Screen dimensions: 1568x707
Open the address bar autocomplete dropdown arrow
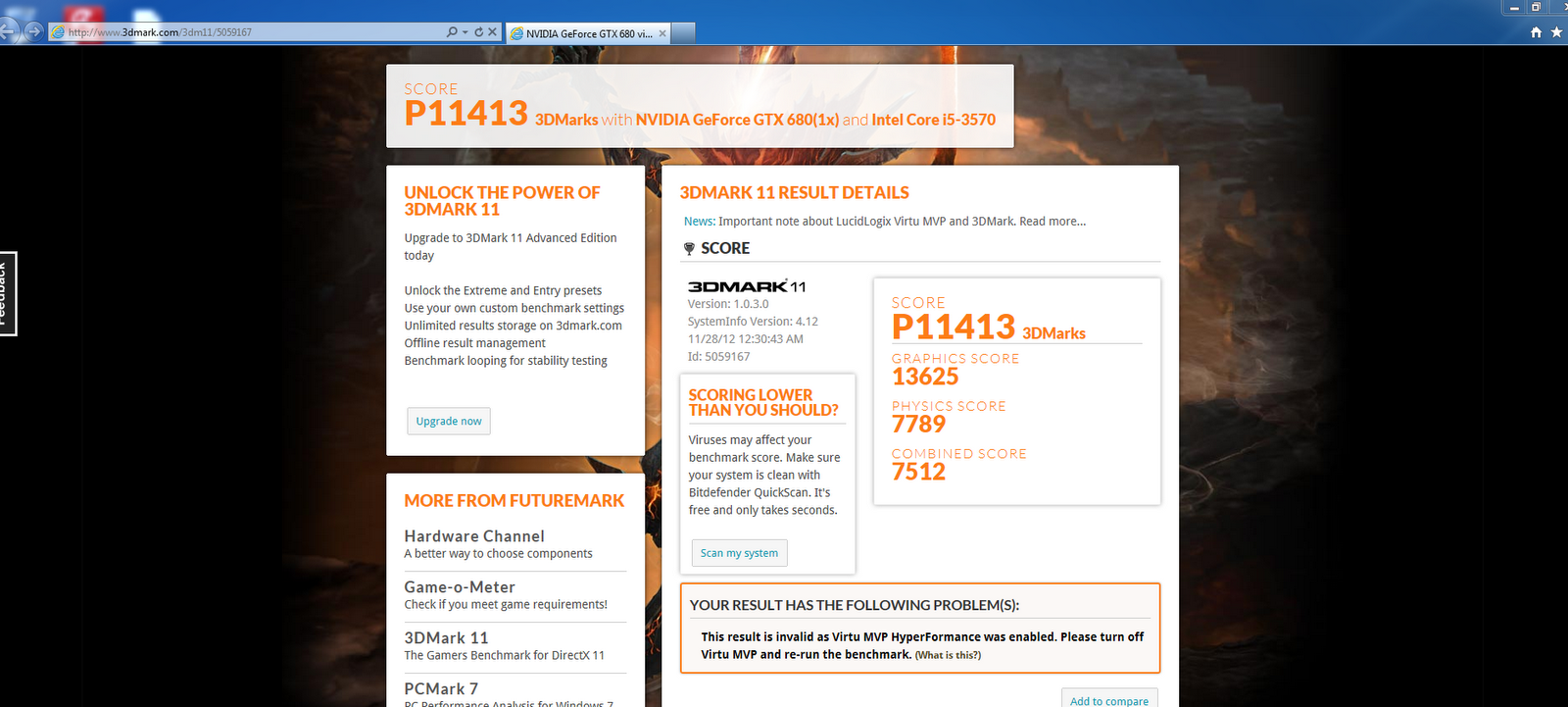[465, 32]
